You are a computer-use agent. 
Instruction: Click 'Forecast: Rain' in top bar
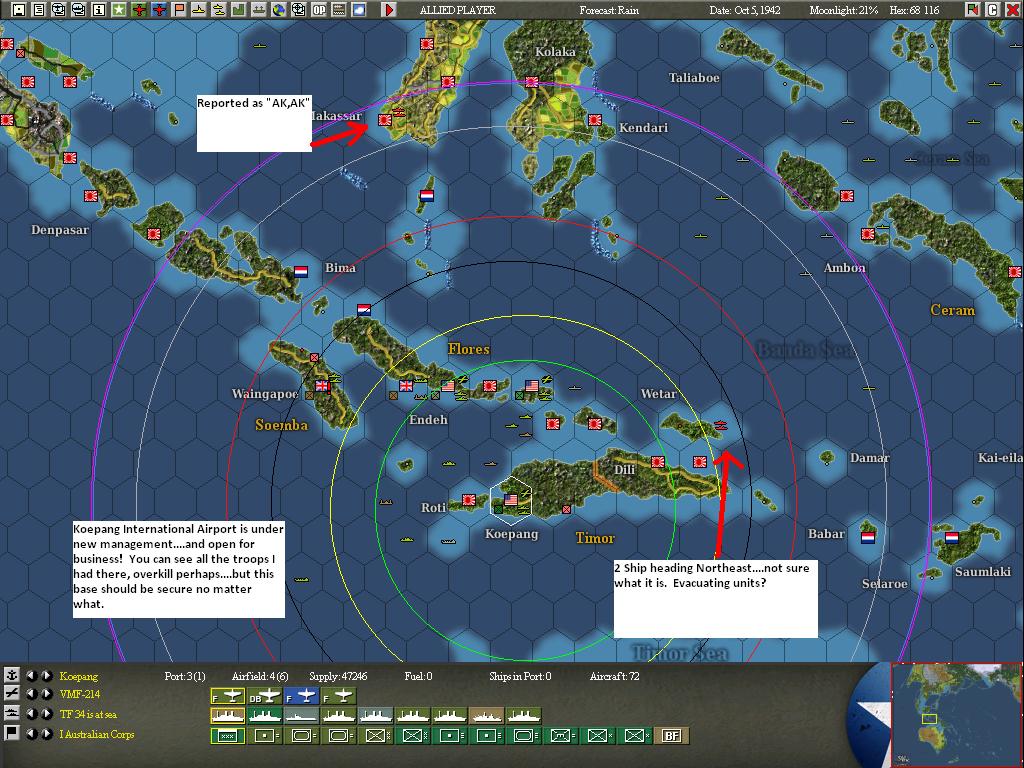609,10
